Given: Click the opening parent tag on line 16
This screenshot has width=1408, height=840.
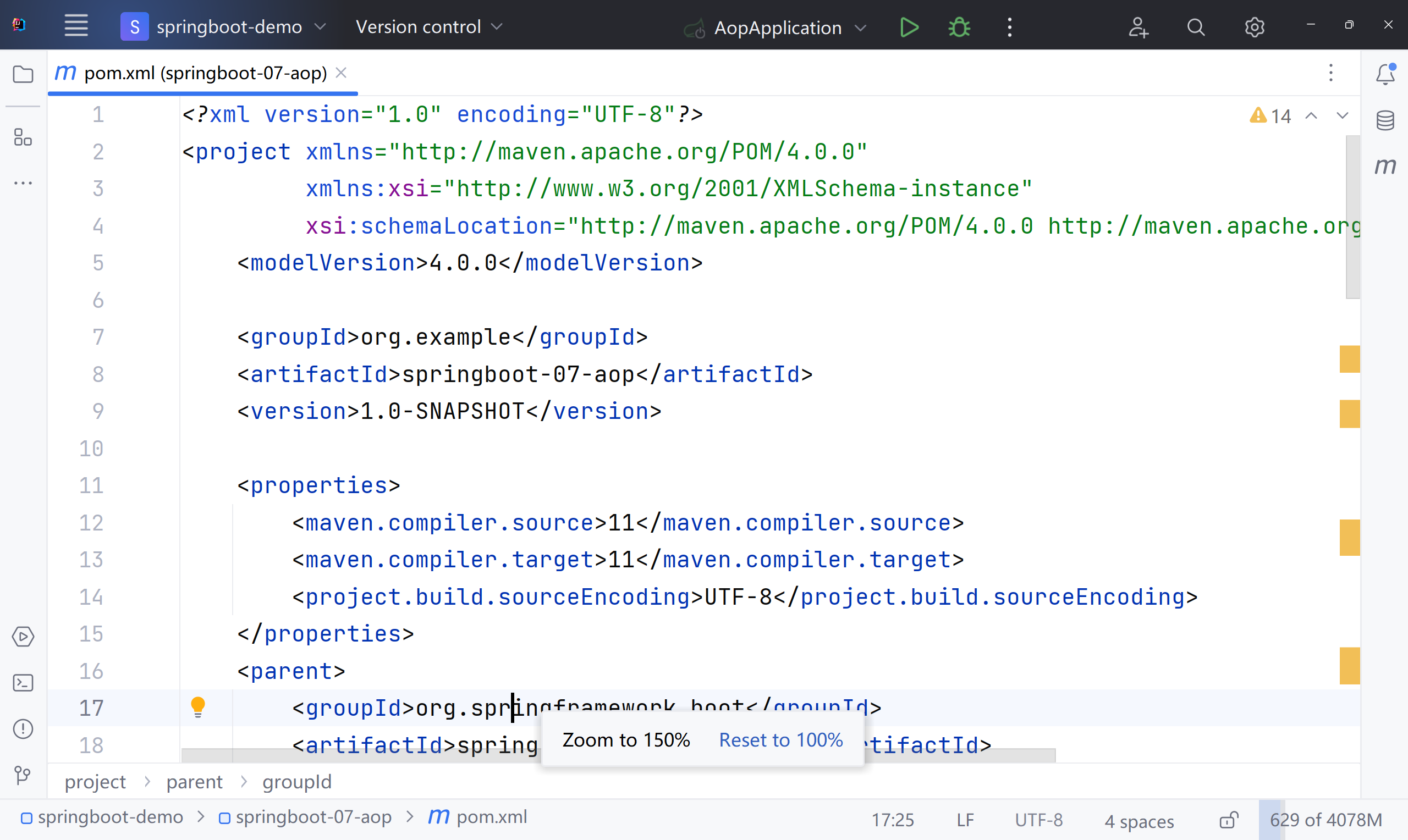Looking at the screenshot, I should coord(291,671).
